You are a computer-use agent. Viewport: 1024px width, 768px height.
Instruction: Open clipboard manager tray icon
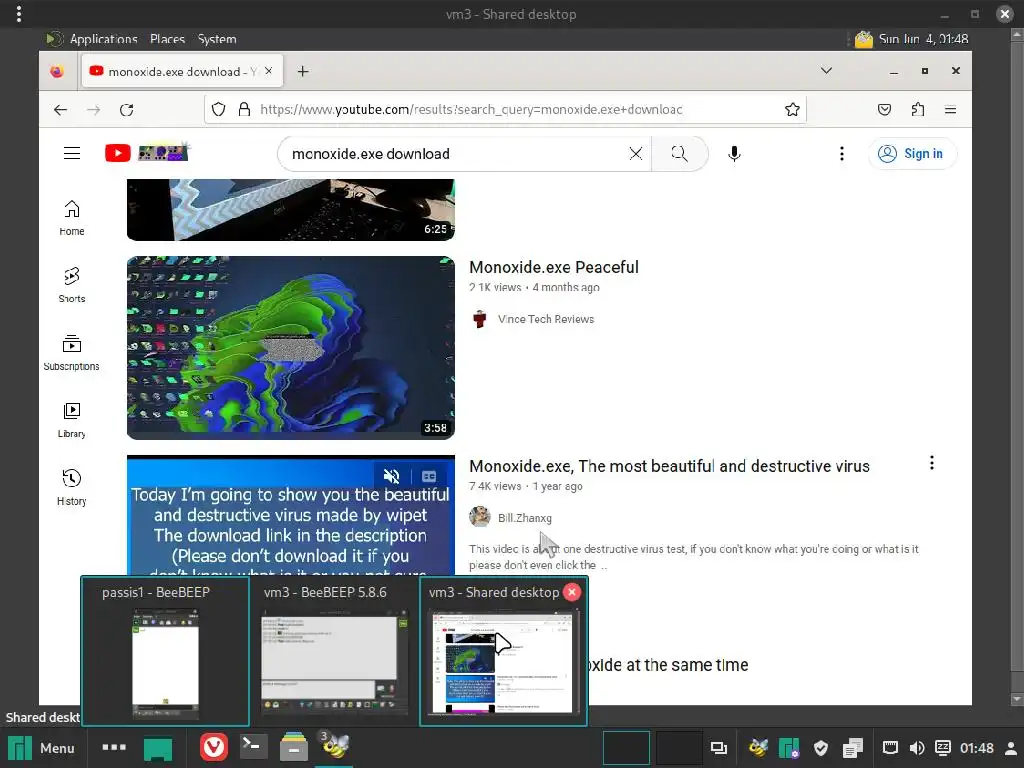click(853, 748)
